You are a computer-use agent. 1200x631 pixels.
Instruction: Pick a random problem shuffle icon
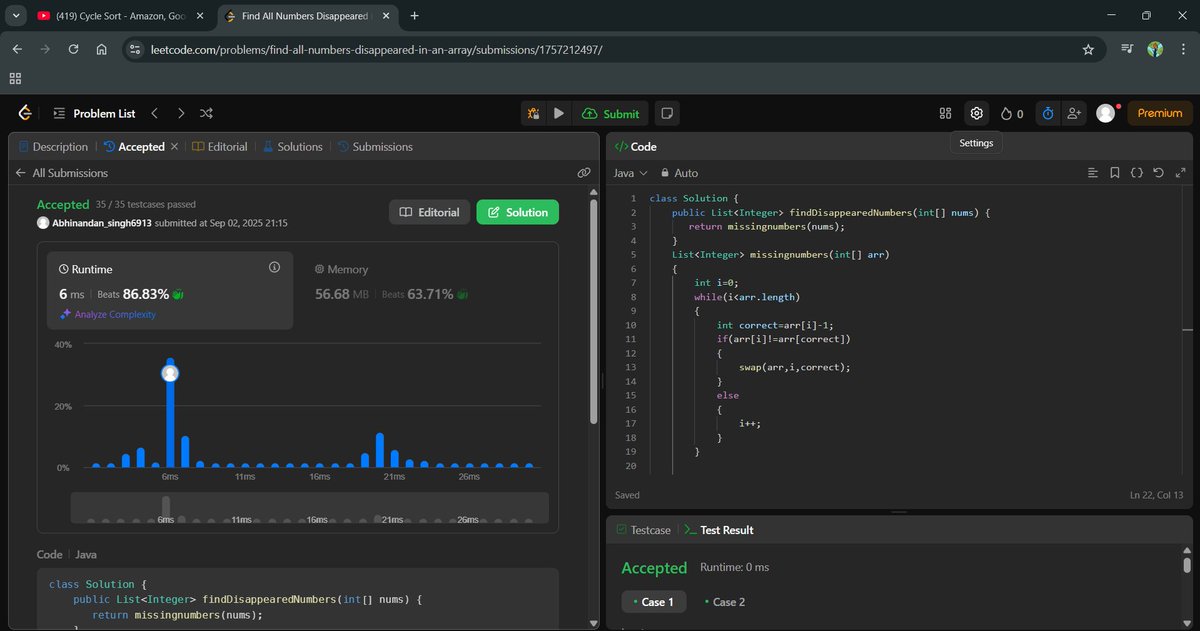point(206,113)
